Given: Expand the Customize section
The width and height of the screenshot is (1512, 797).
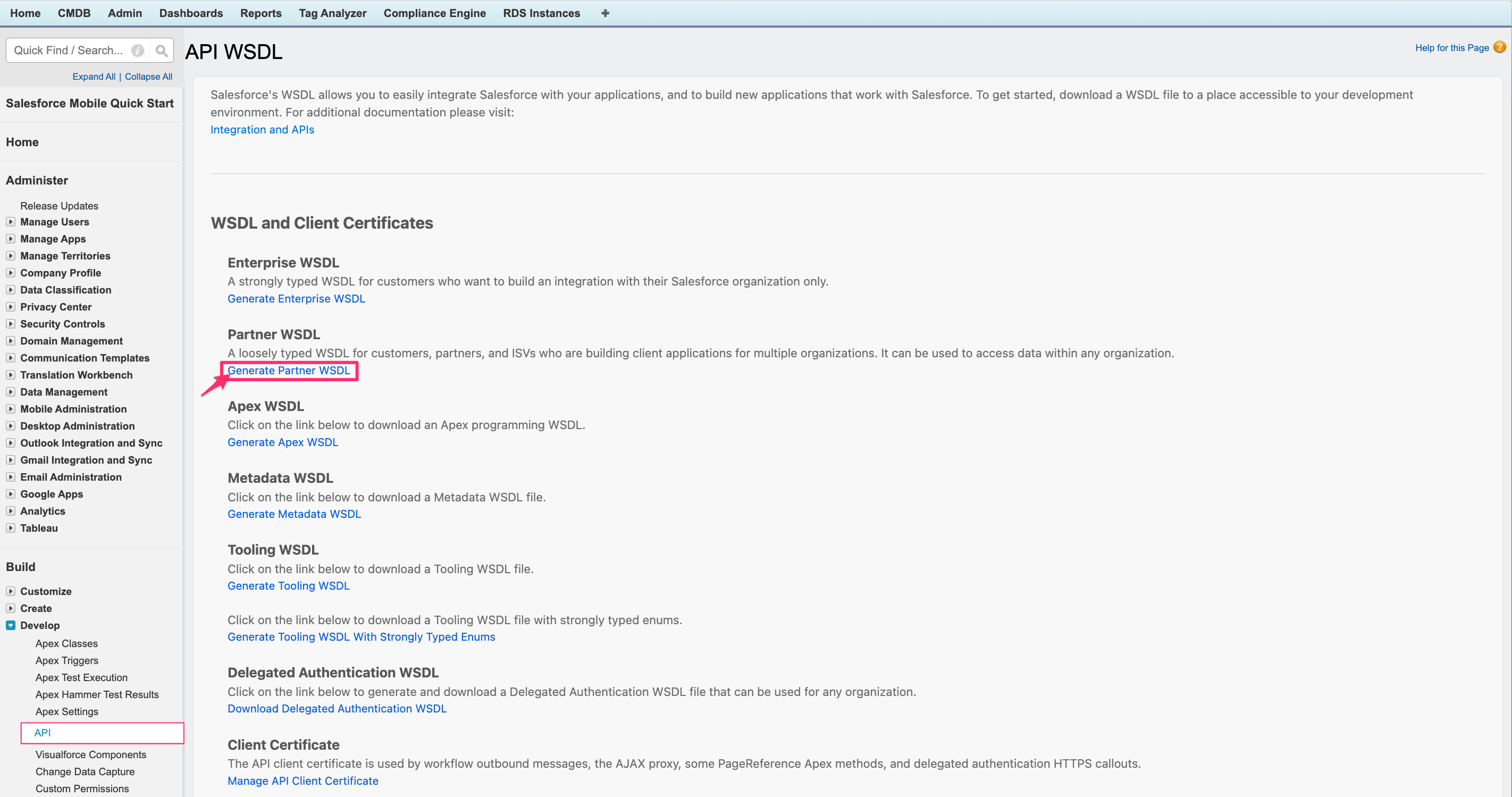Looking at the screenshot, I should point(11,591).
